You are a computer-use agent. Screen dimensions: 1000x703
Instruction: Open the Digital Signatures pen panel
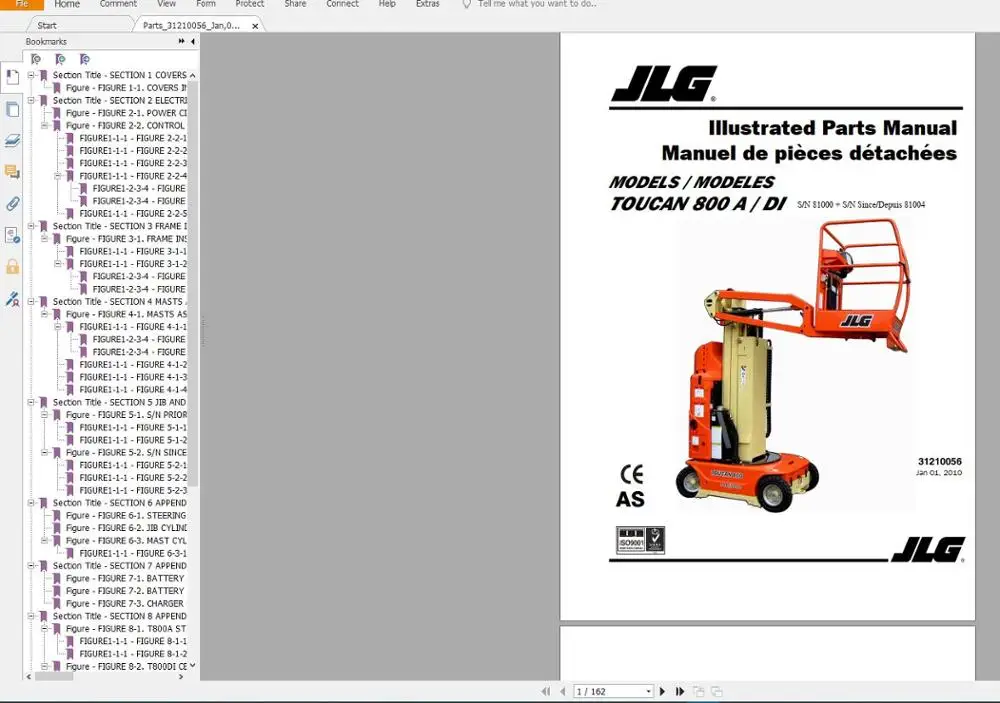coord(12,299)
